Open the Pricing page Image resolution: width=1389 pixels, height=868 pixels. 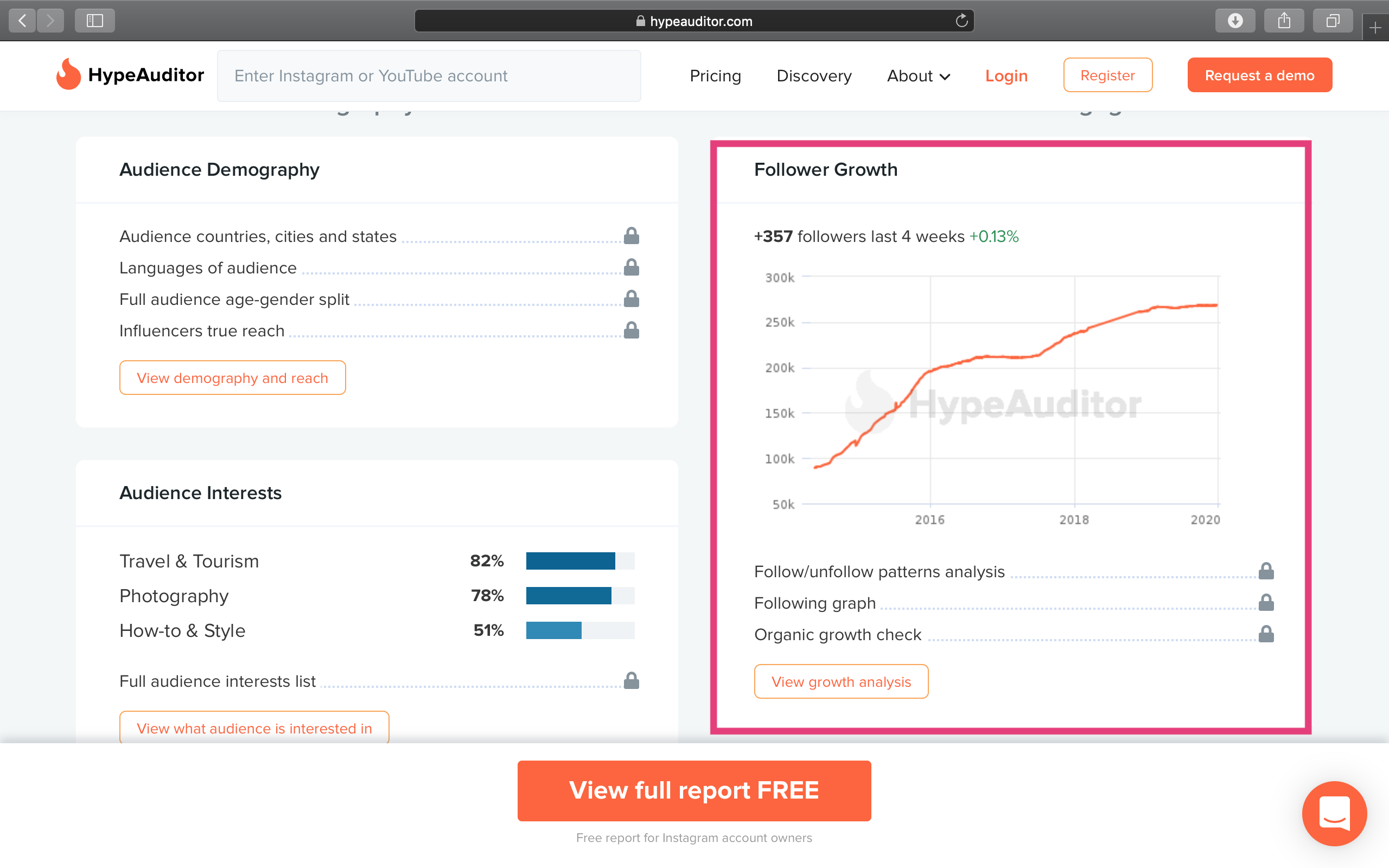(x=715, y=75)
